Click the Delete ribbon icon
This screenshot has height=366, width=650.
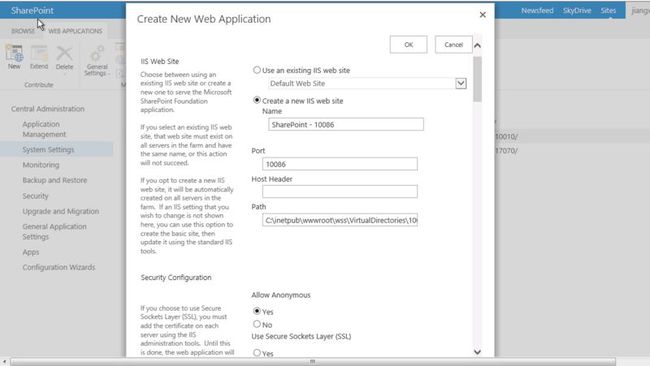click(64, 56)
